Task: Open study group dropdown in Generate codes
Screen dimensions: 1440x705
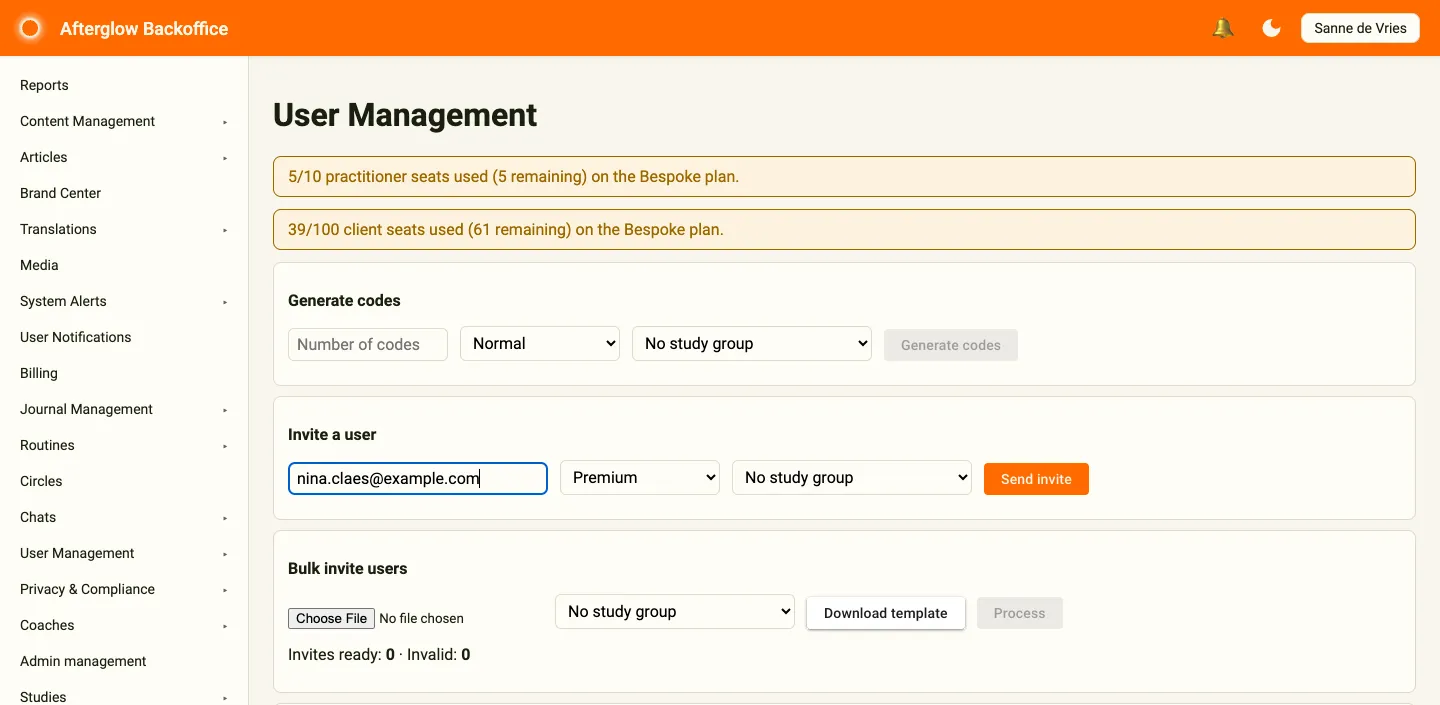Action: [x=752, y=344]
